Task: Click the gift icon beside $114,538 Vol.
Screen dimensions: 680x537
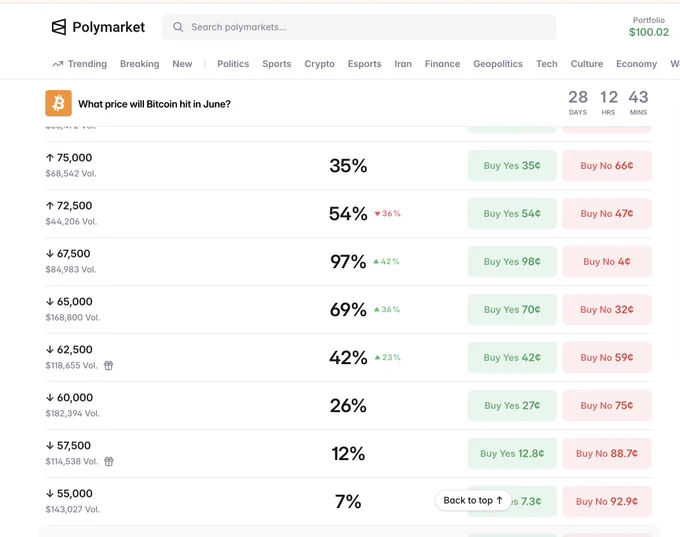Action: click(109, 462)
